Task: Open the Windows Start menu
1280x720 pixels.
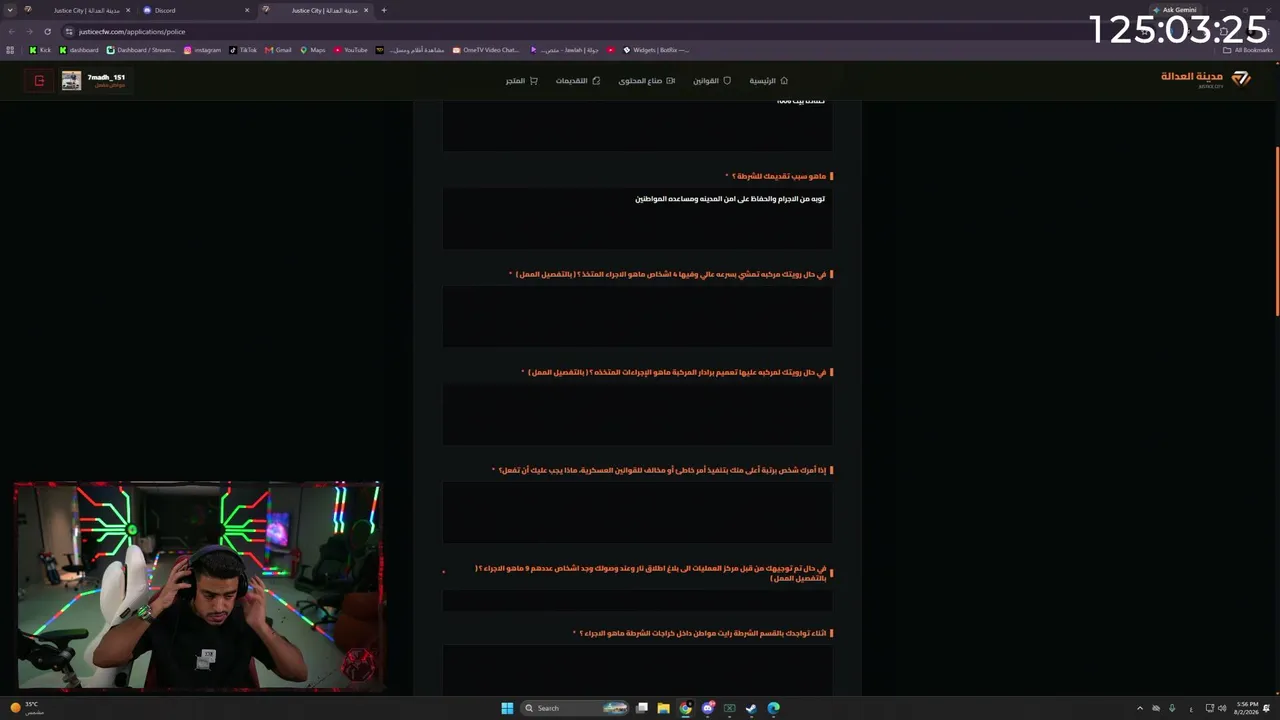Action: (507, 708)
